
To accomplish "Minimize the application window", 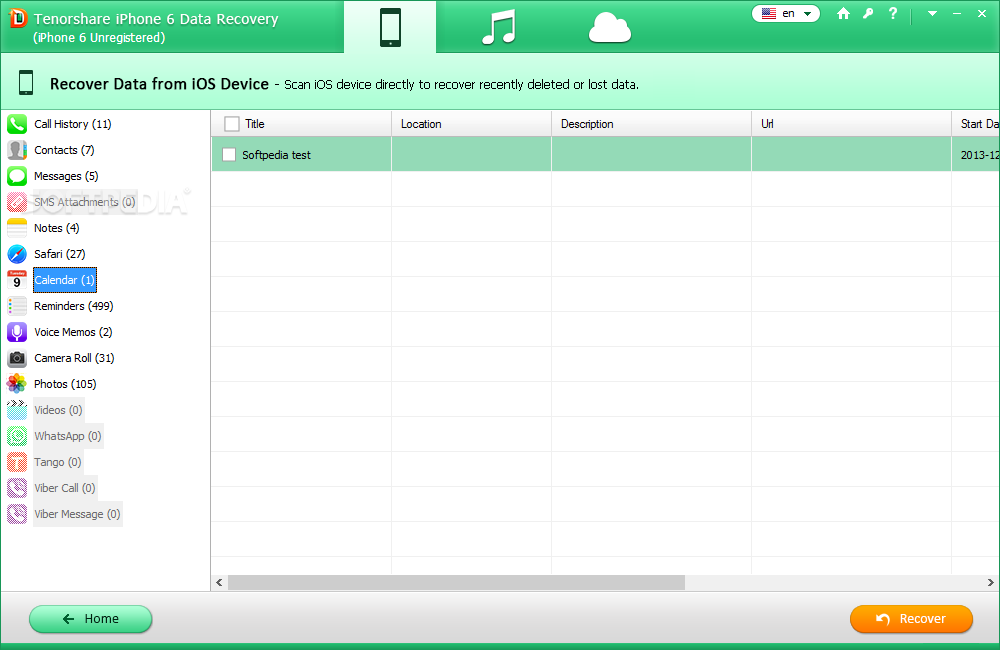I will pos(957,13).
